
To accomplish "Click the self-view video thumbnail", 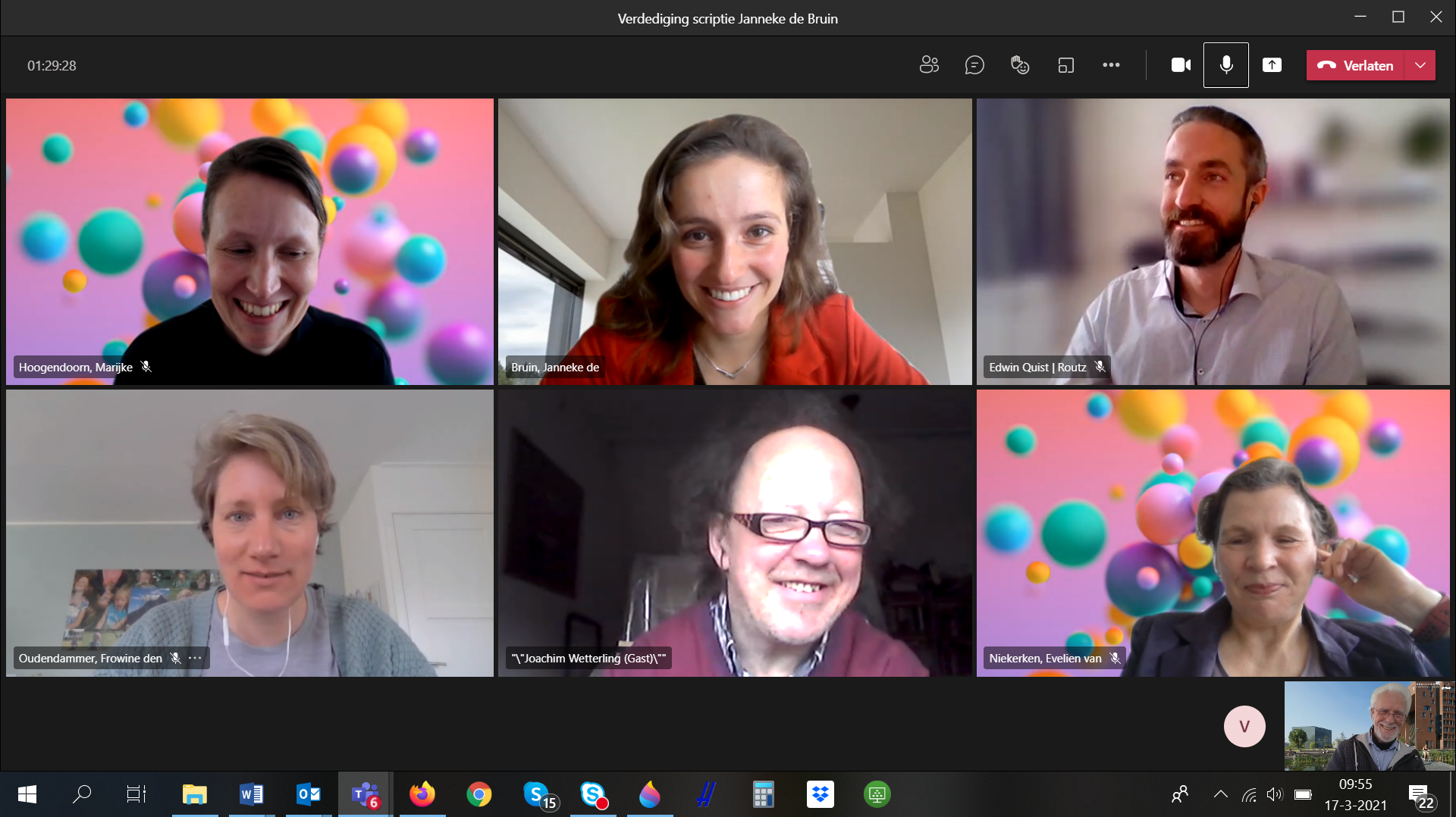I will 1369,726.
